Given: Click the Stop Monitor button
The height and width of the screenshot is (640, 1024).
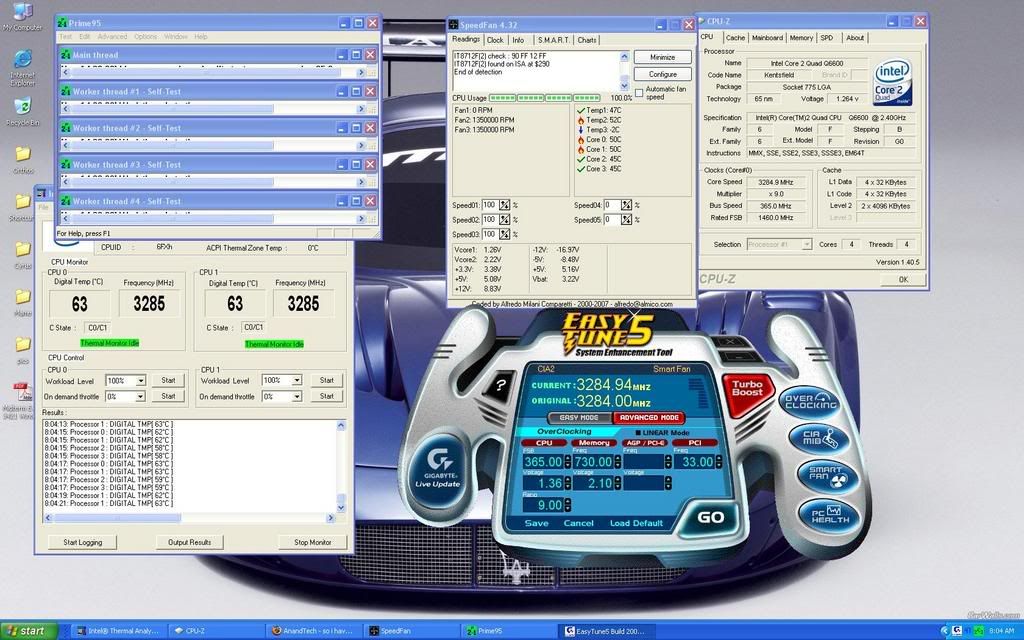Looking at the screenshot, I should tap(312, 542).
